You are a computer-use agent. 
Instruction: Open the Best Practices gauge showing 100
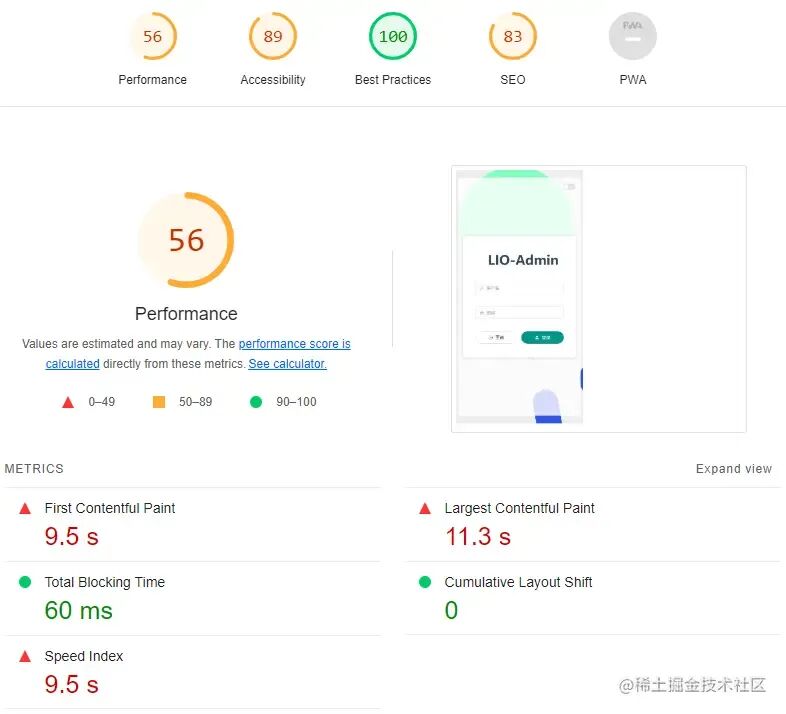pos(392,36)
